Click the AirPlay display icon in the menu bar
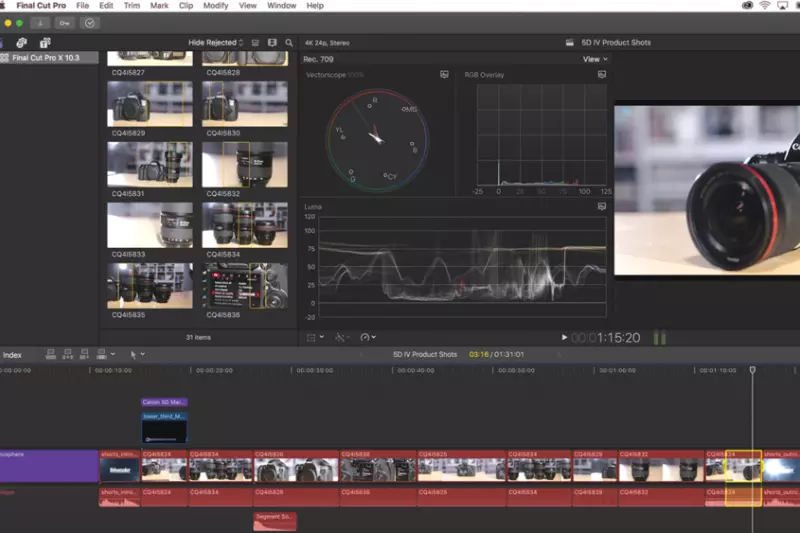This screenshot has height=533, width=800. 782,6
